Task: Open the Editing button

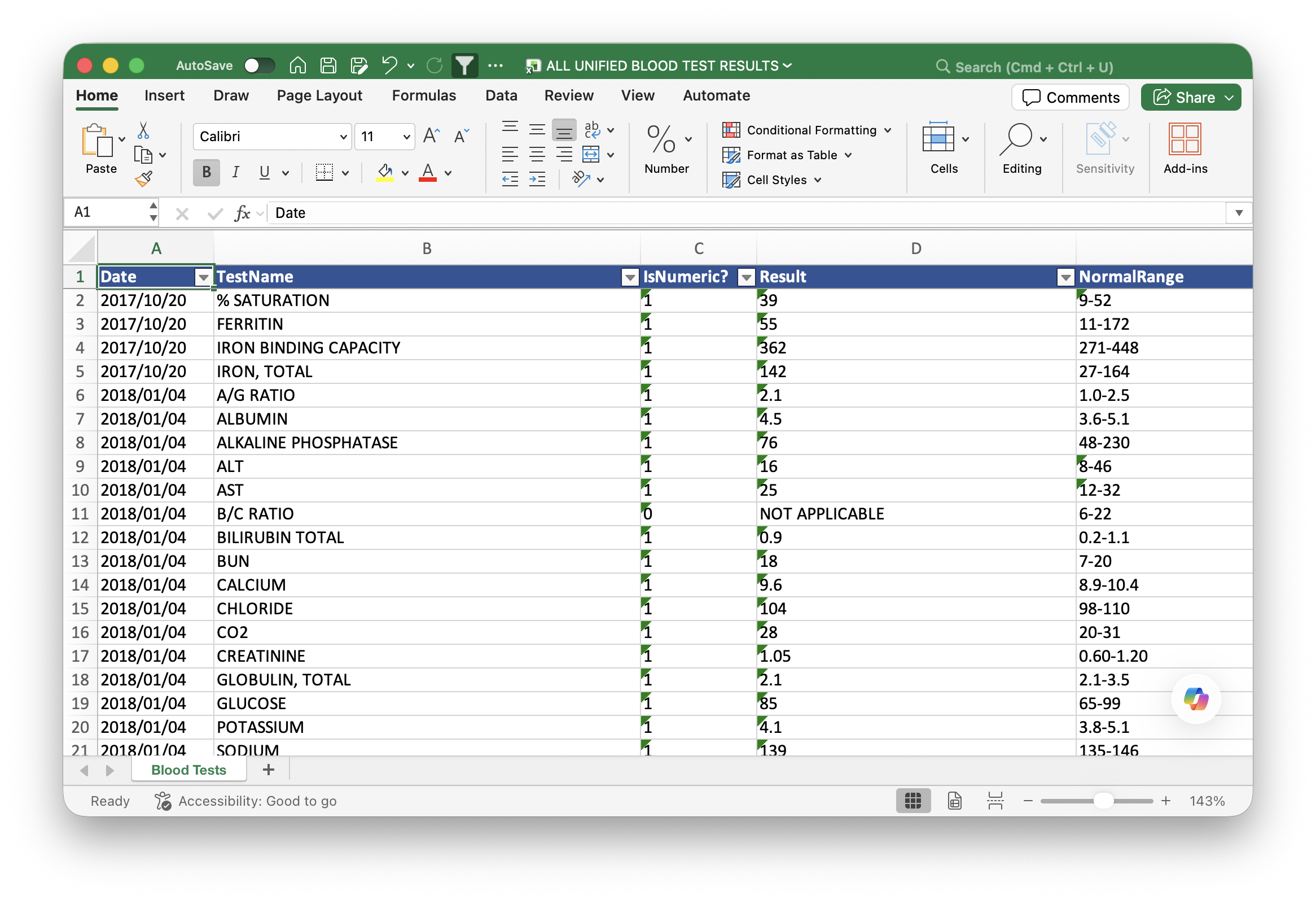Action: click(1022, 149)
